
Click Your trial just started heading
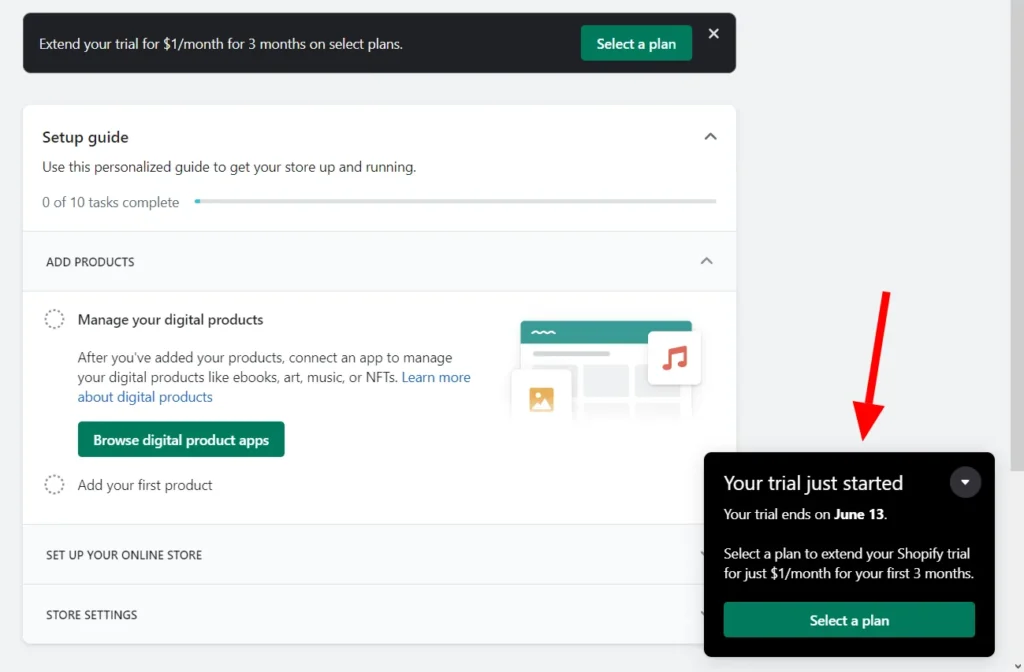[813, 483]
